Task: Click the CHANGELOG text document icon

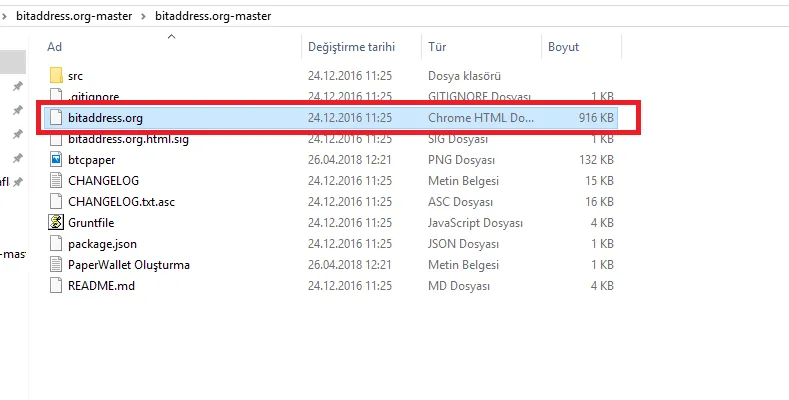Action: point(56,181)
